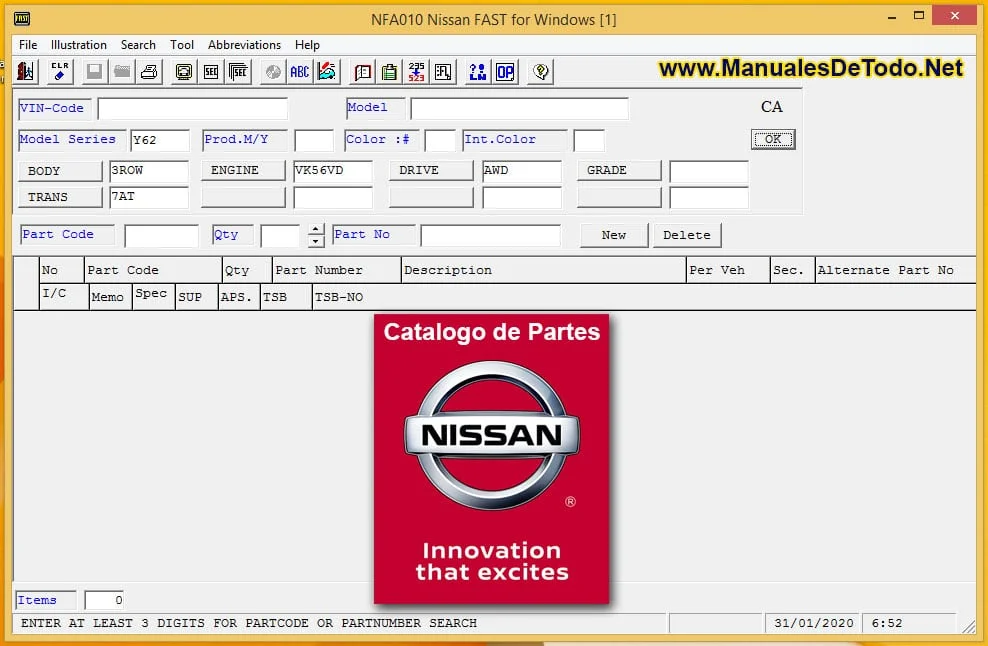Click the Part Code input field
This screenshot has width=988, height=646.
tap(162, 236)
